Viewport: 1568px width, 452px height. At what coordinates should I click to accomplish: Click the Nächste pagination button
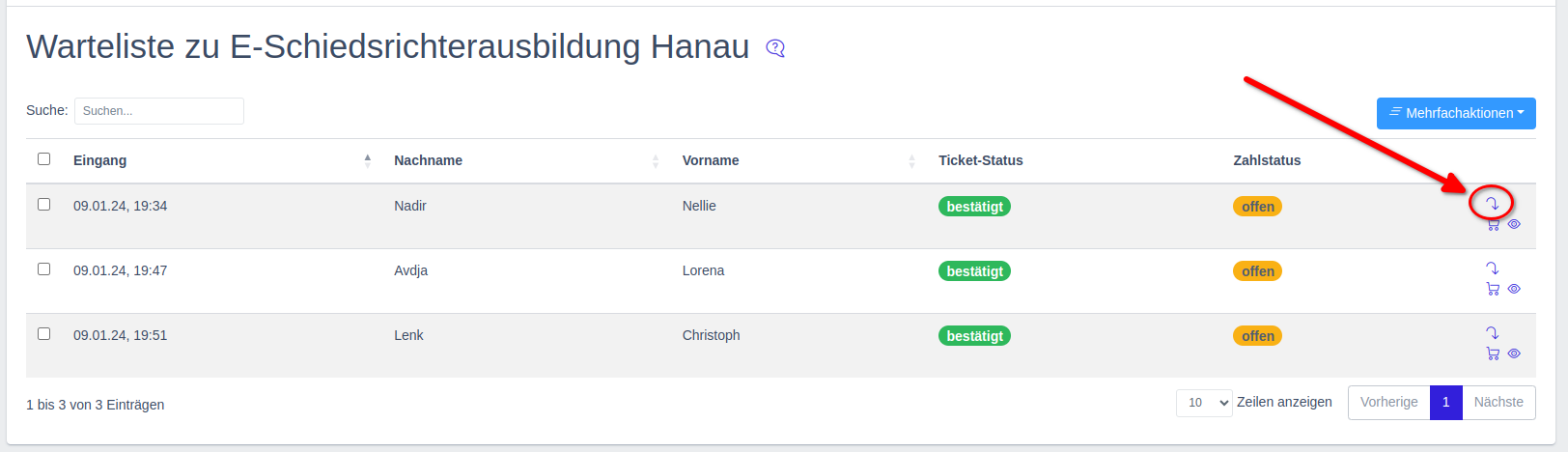pyautogui.click(x=1498, y=403)
